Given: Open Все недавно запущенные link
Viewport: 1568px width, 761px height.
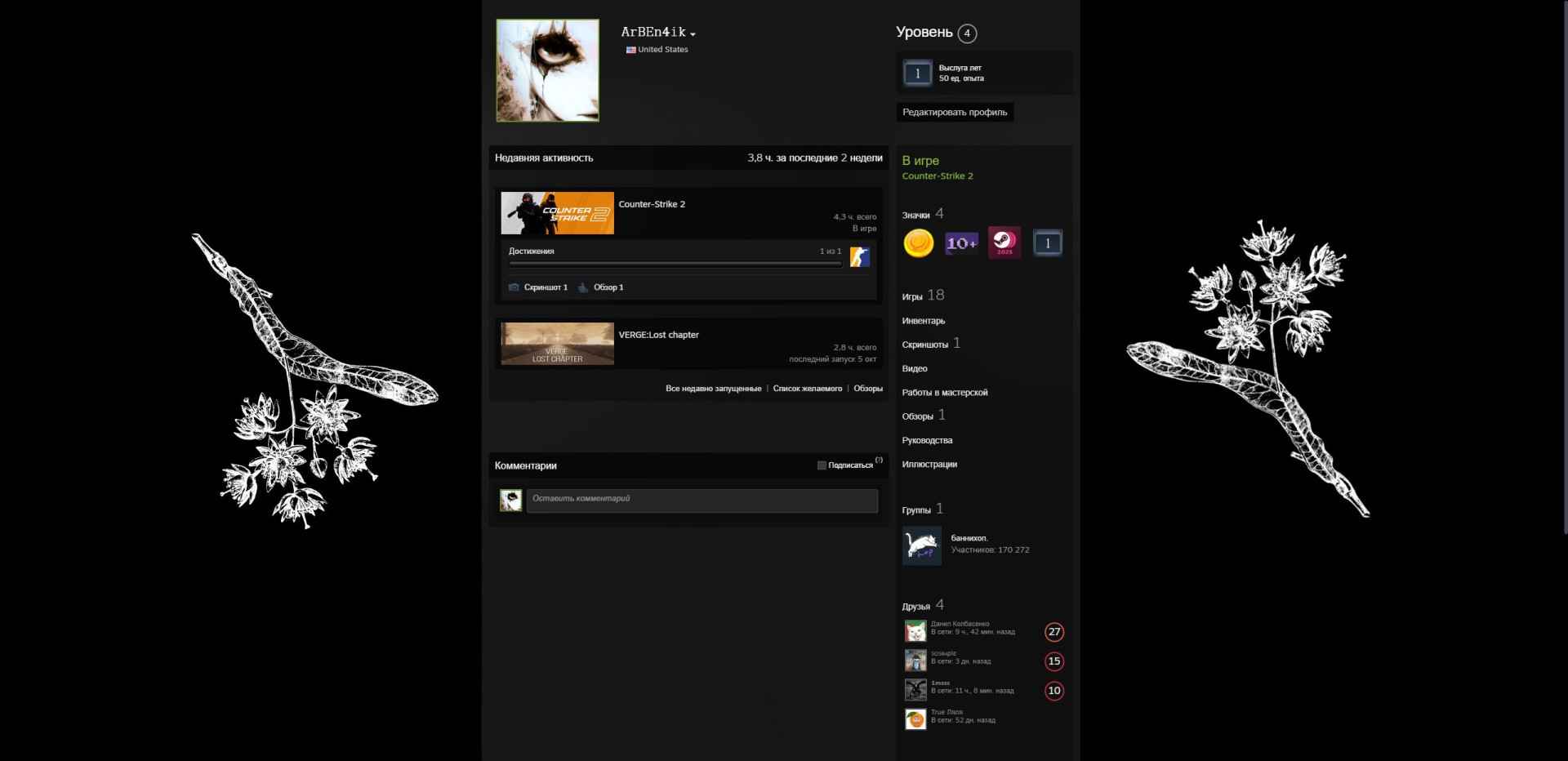Looking at the screenshot, I should pos(713,389).
